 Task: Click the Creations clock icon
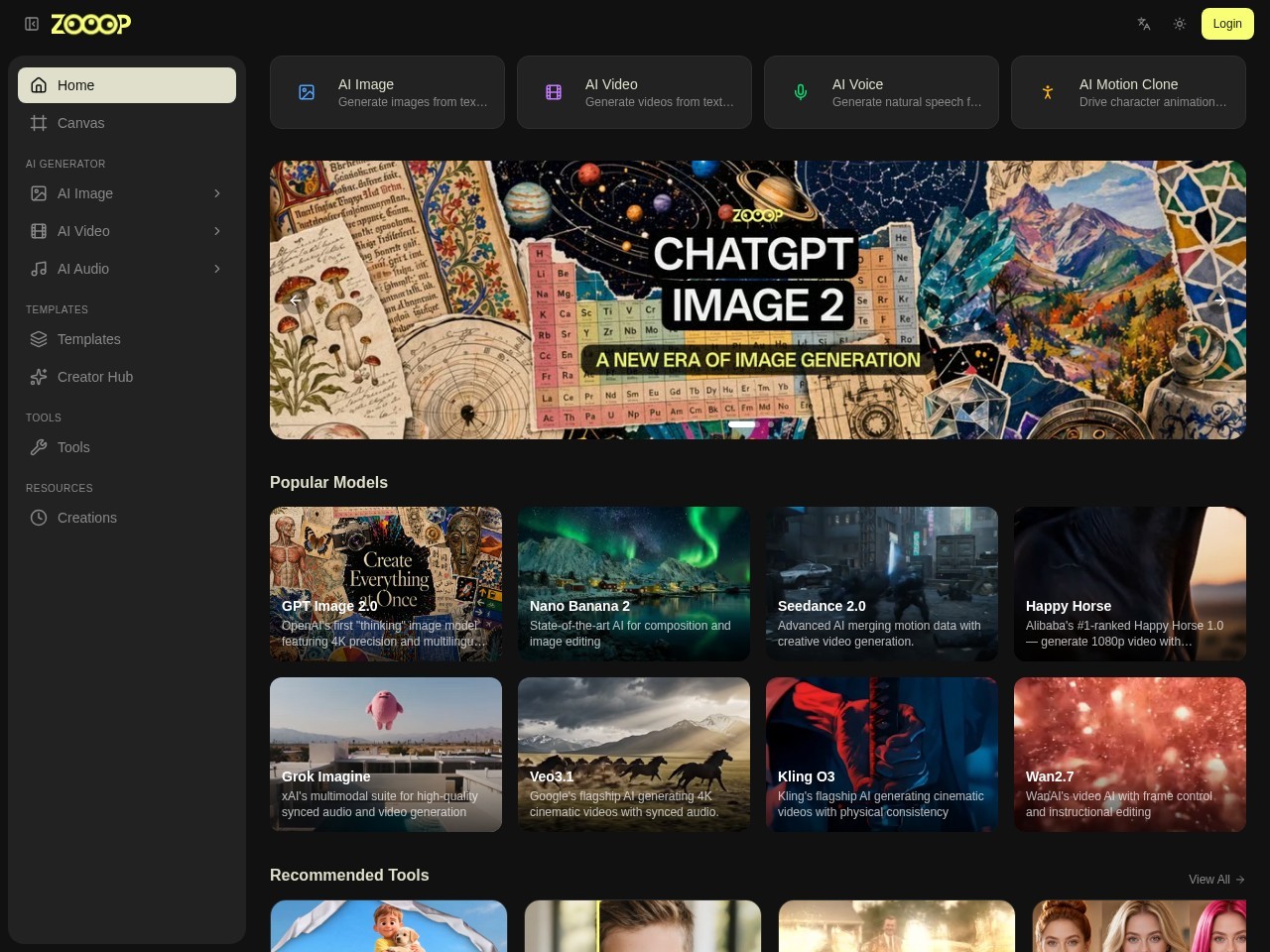coord(39,518)
